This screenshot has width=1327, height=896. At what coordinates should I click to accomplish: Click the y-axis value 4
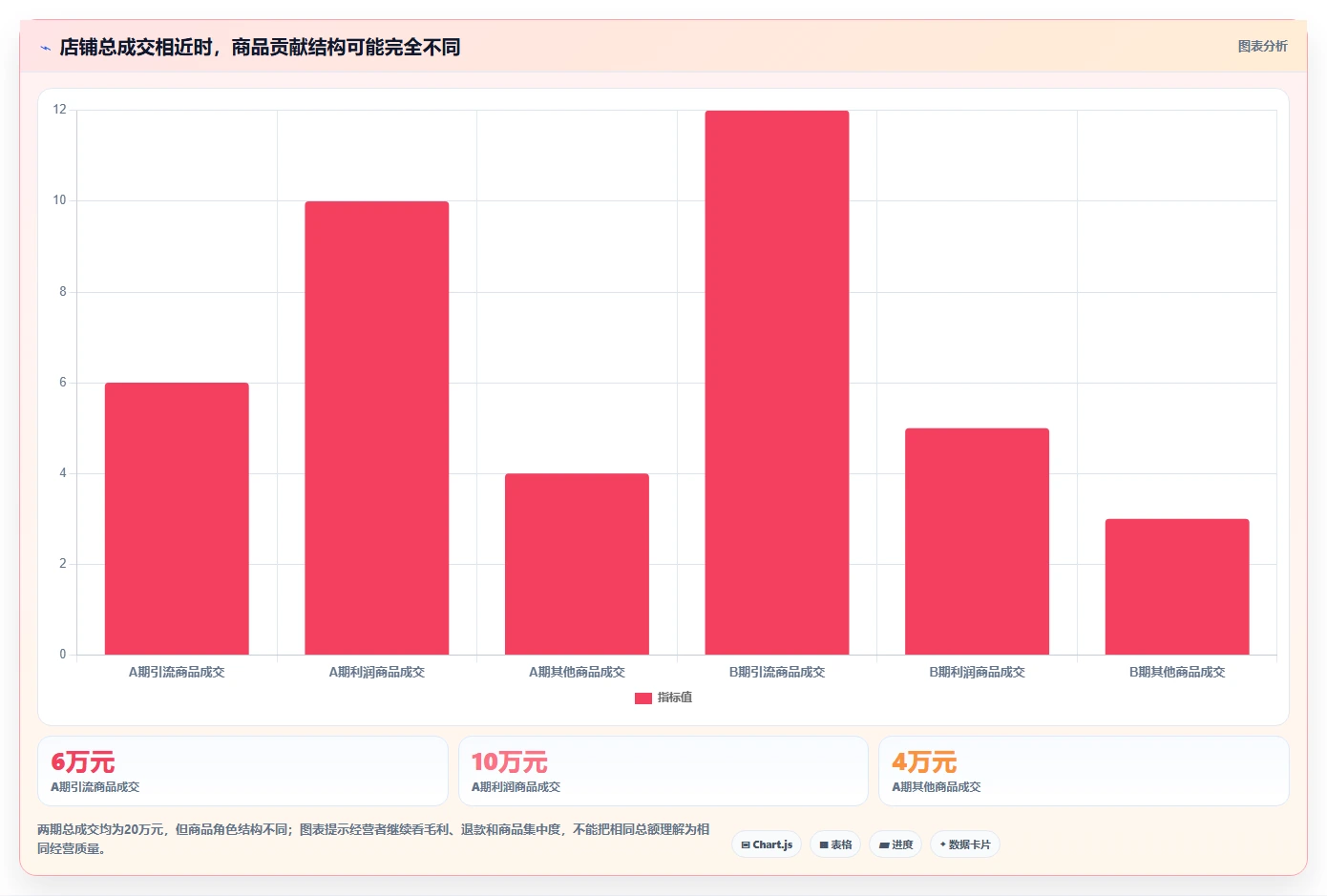pos(63,473)
